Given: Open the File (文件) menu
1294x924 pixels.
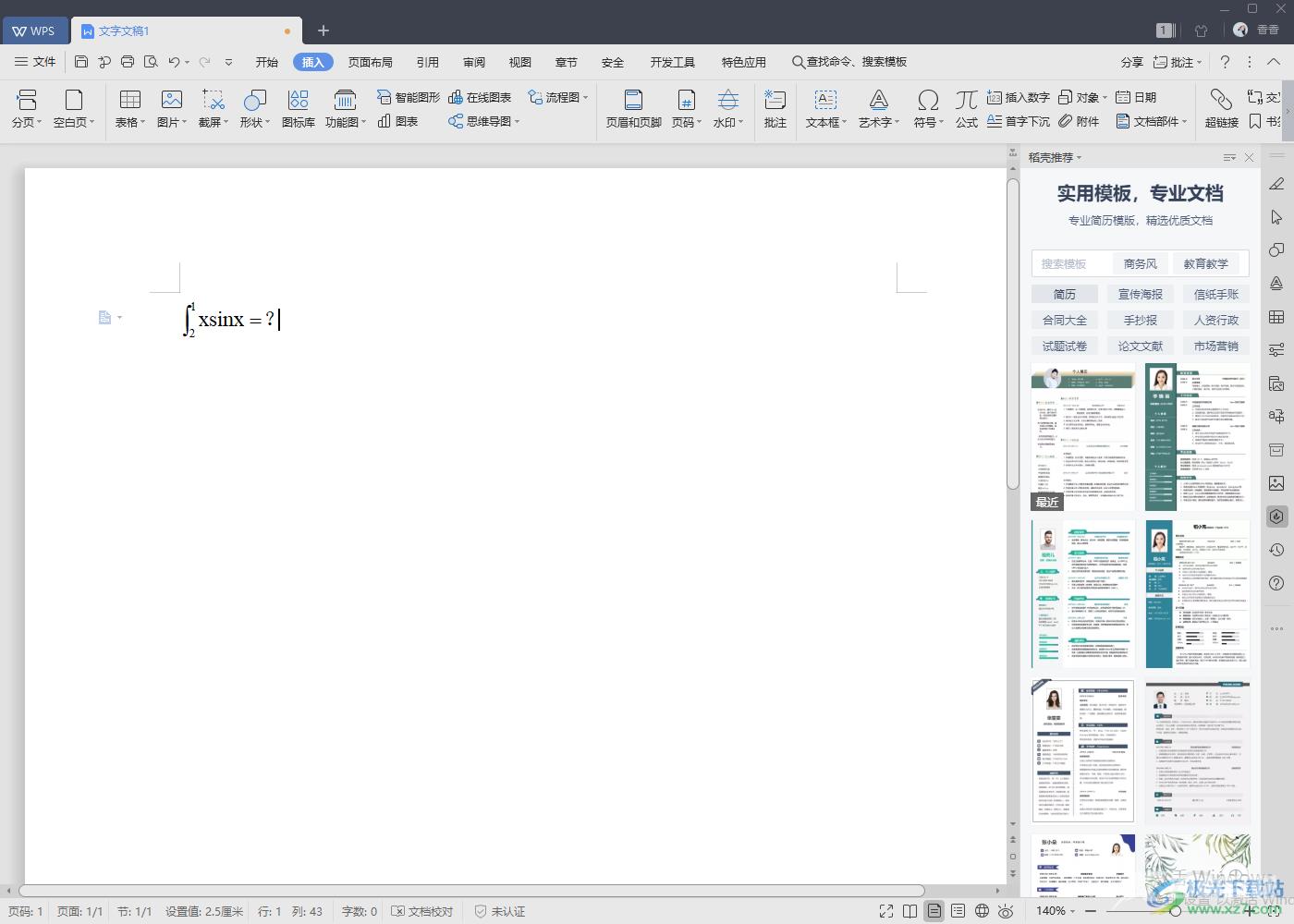Looking at the screenshot, I should coord(35,62).
